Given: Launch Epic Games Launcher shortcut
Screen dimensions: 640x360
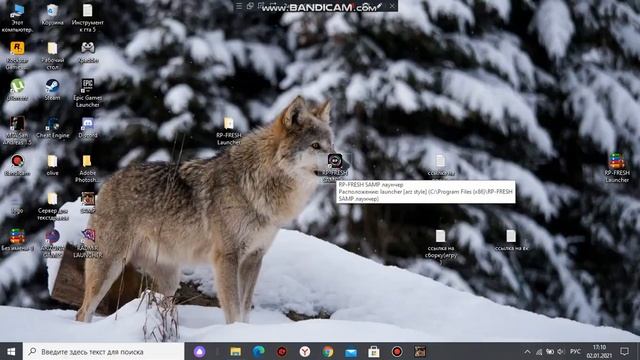Looking at the screenshot, I should pyautogui.click(x=87, y=93).
